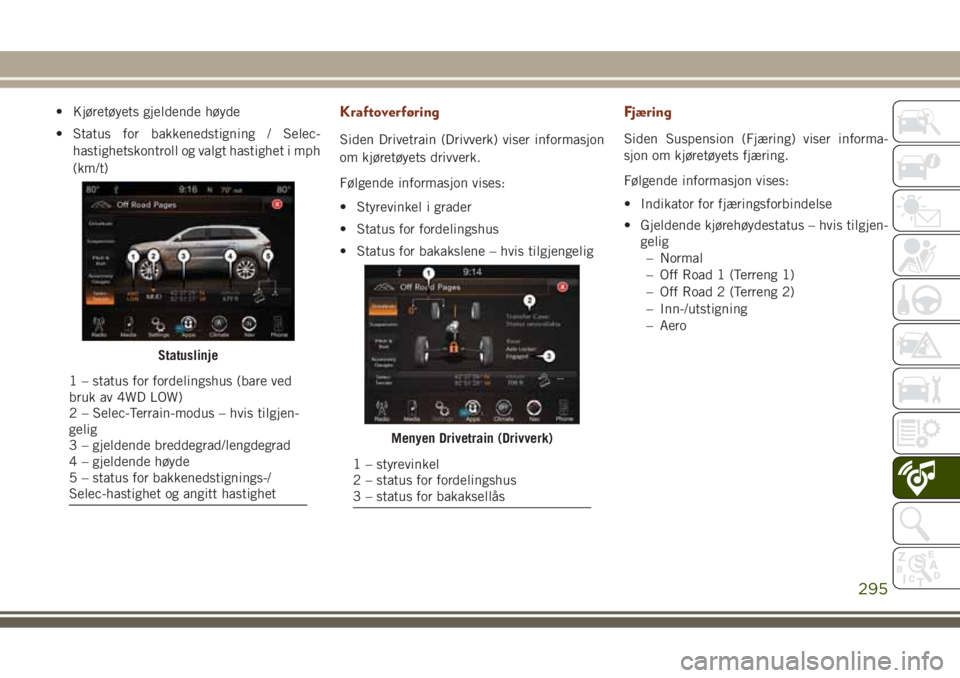
Task: Click bullet 'Status for fordelingshus'
Action: pyautogui.click(x=427, y=229)
